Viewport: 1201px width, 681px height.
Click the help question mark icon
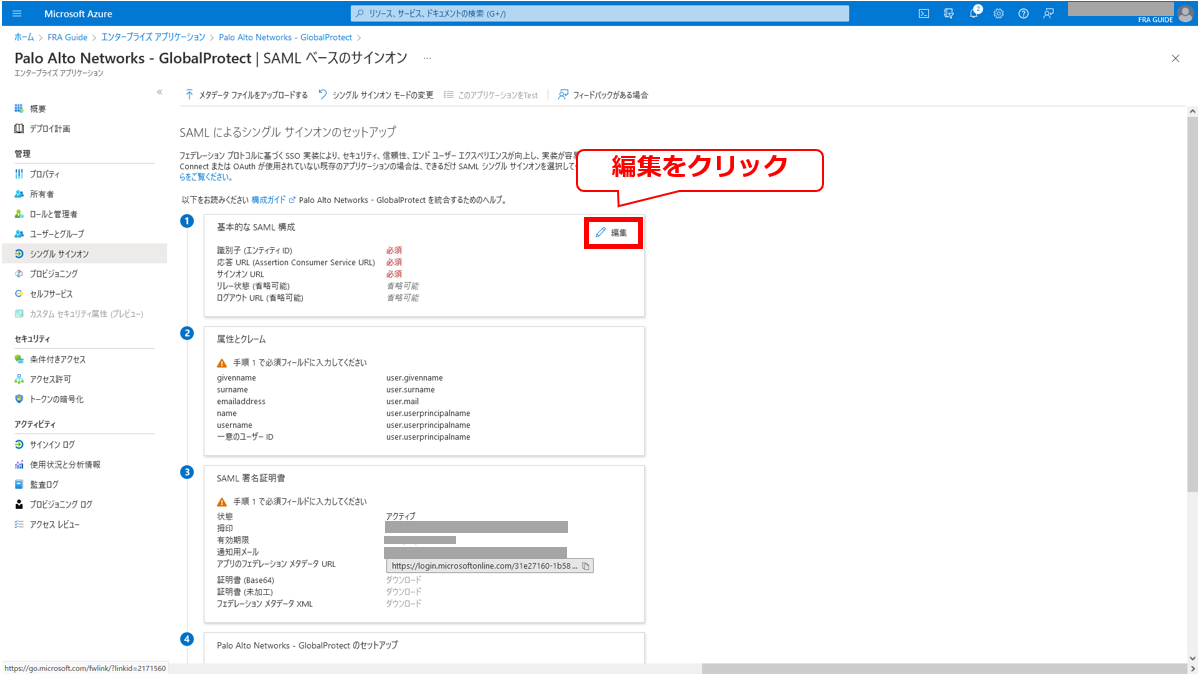(x=1023, y=14)
